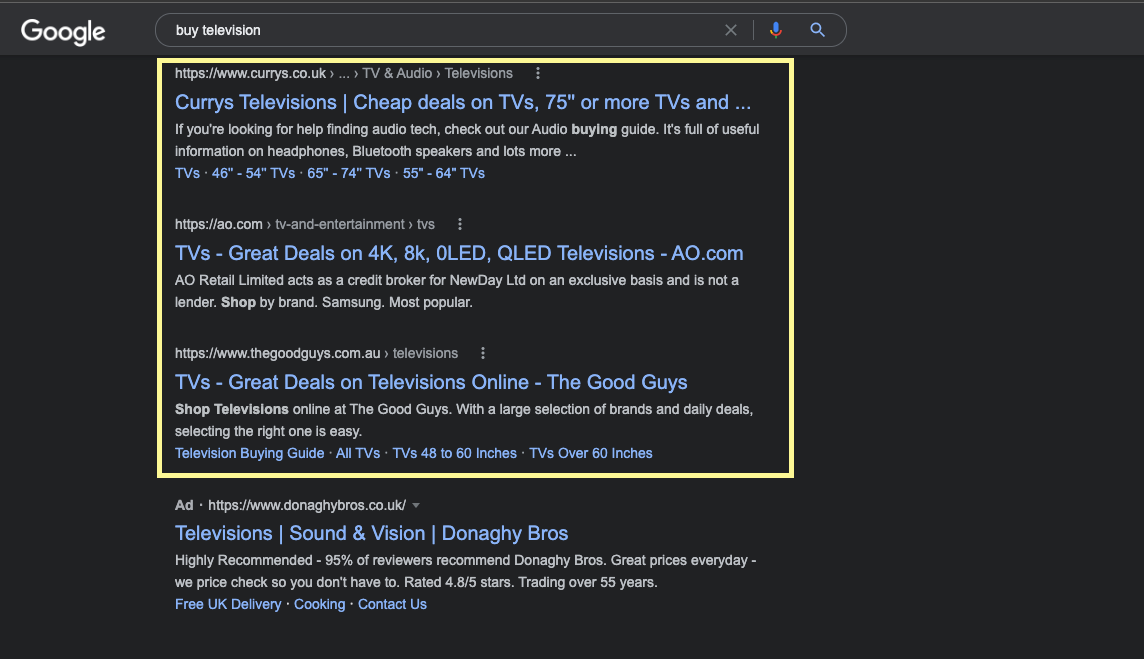The width and height of the screenshot is (1144, 659).
Task: Open Donaghy Bros Televisions ad link
Action: [x=371, y=533]
